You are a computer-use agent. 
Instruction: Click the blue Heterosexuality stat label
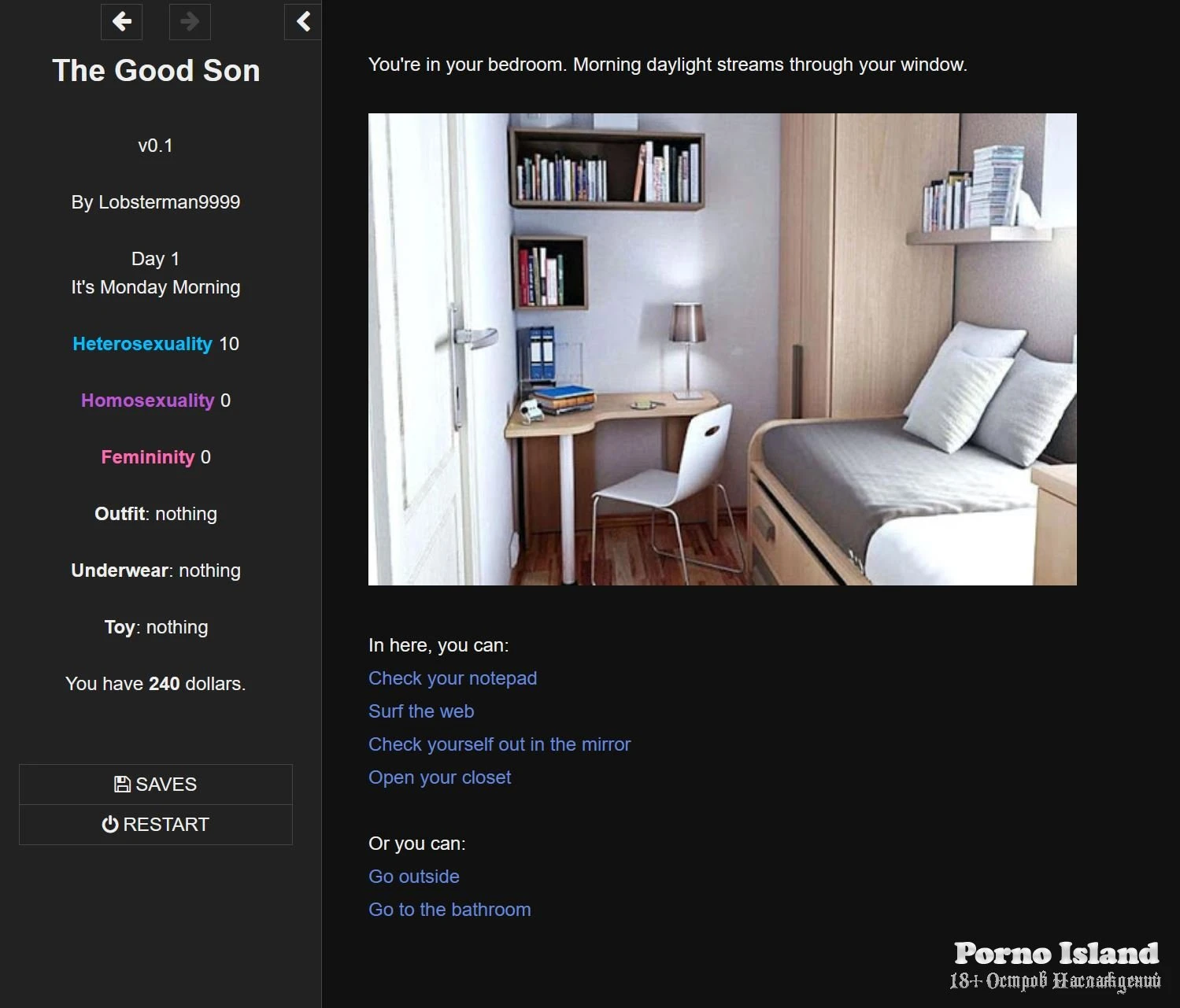click(142, 344)
